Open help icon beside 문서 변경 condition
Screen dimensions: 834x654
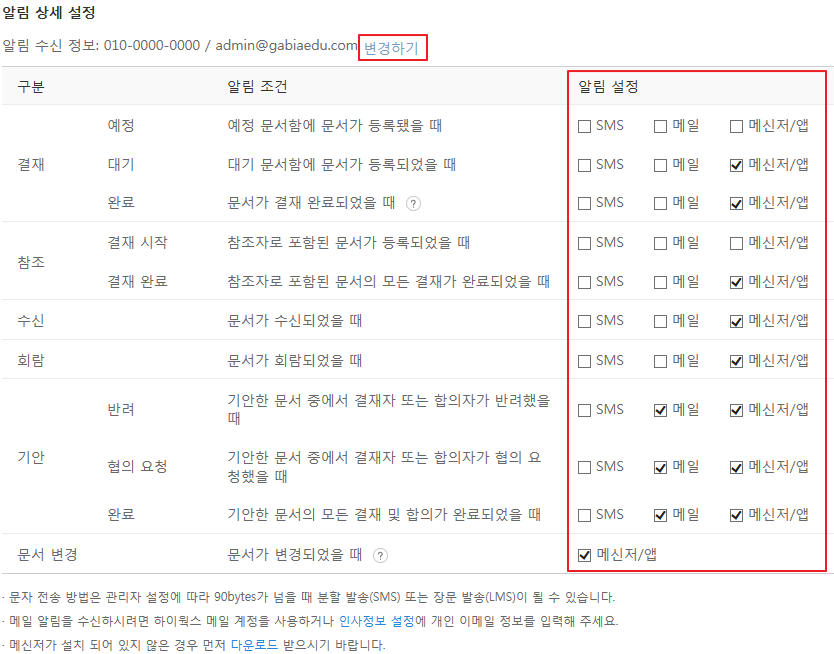[x=380, y=555]
